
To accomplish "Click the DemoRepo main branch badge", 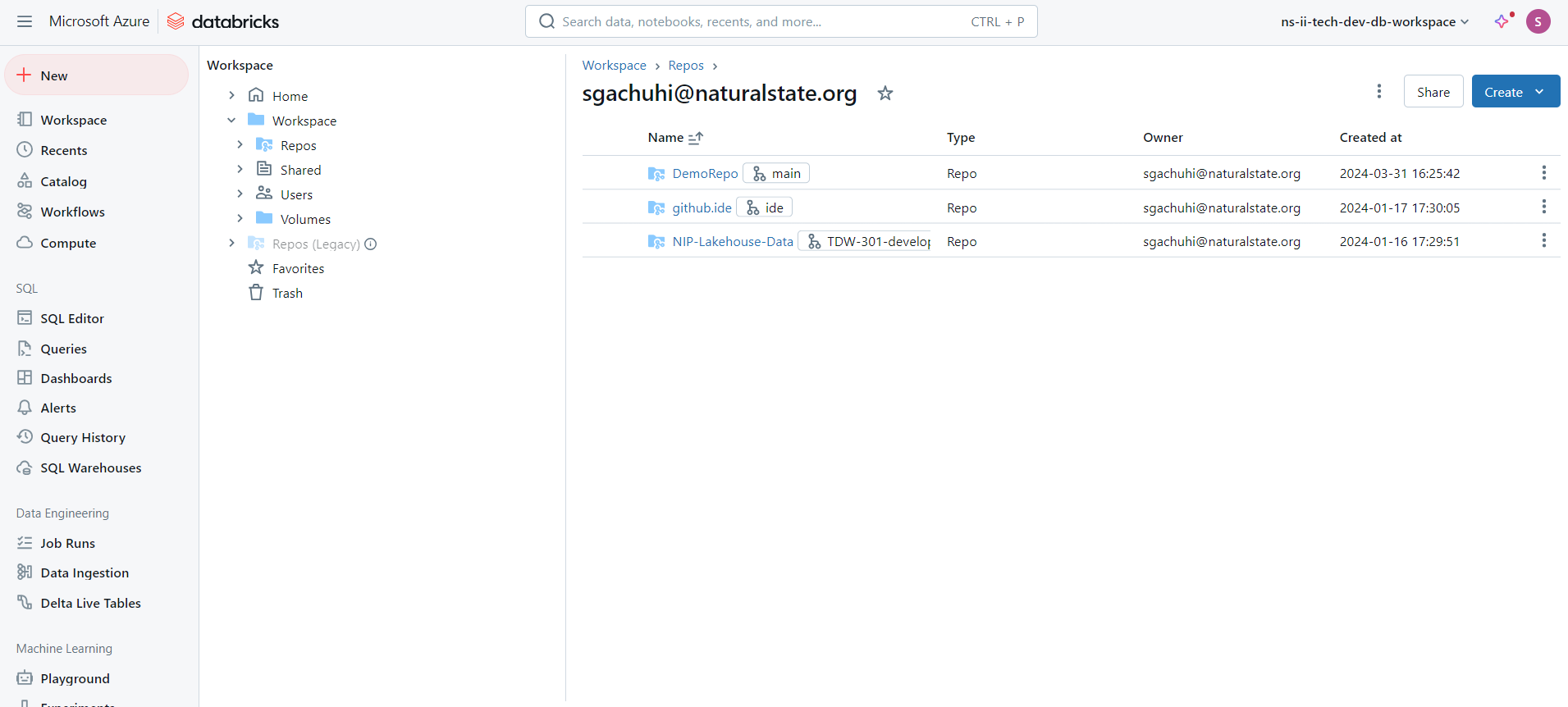I will click(x=776, y=173).
